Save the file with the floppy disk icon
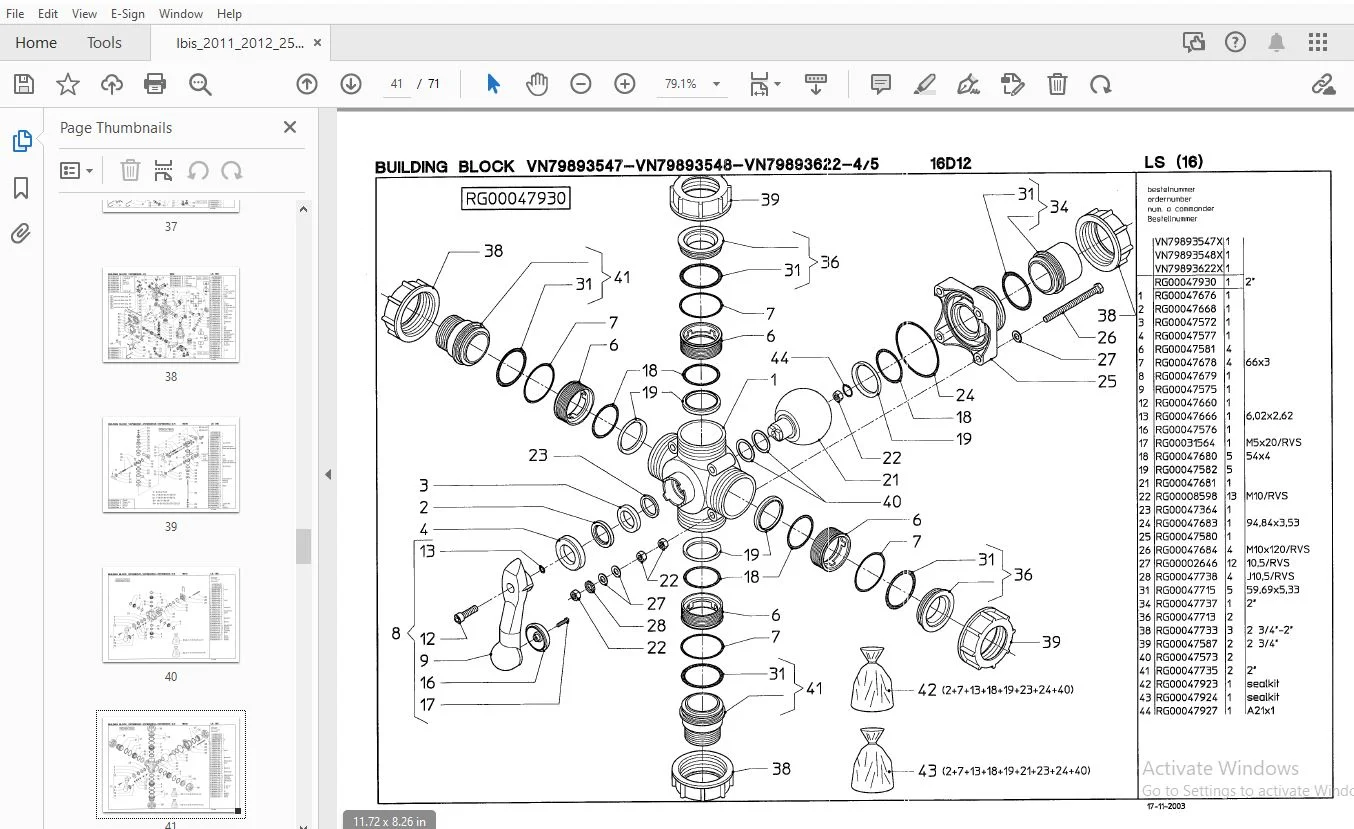Image resolution: width=1354 pixels, height=829 pixels. point(23,84)
